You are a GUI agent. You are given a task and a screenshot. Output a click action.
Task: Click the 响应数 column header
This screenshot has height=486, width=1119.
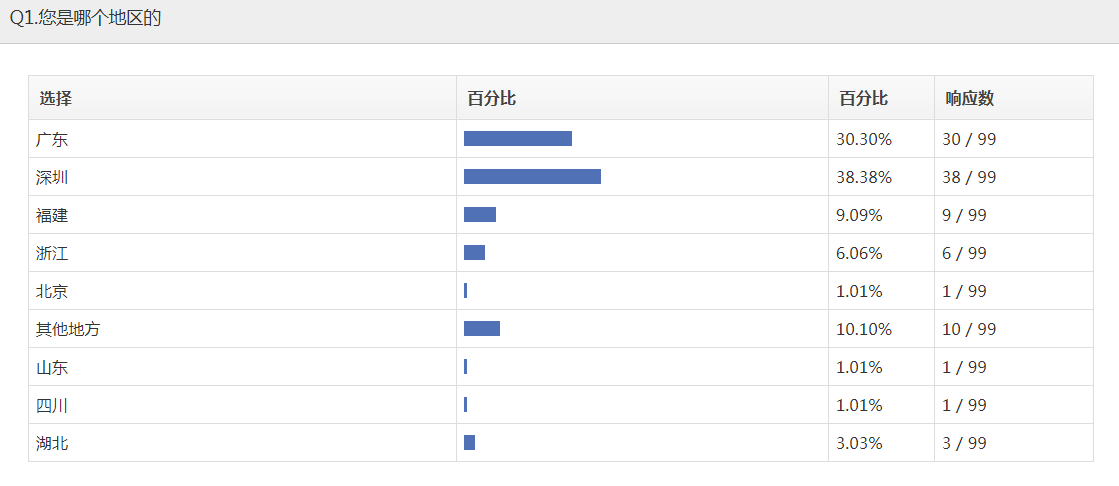coord(970,99)
